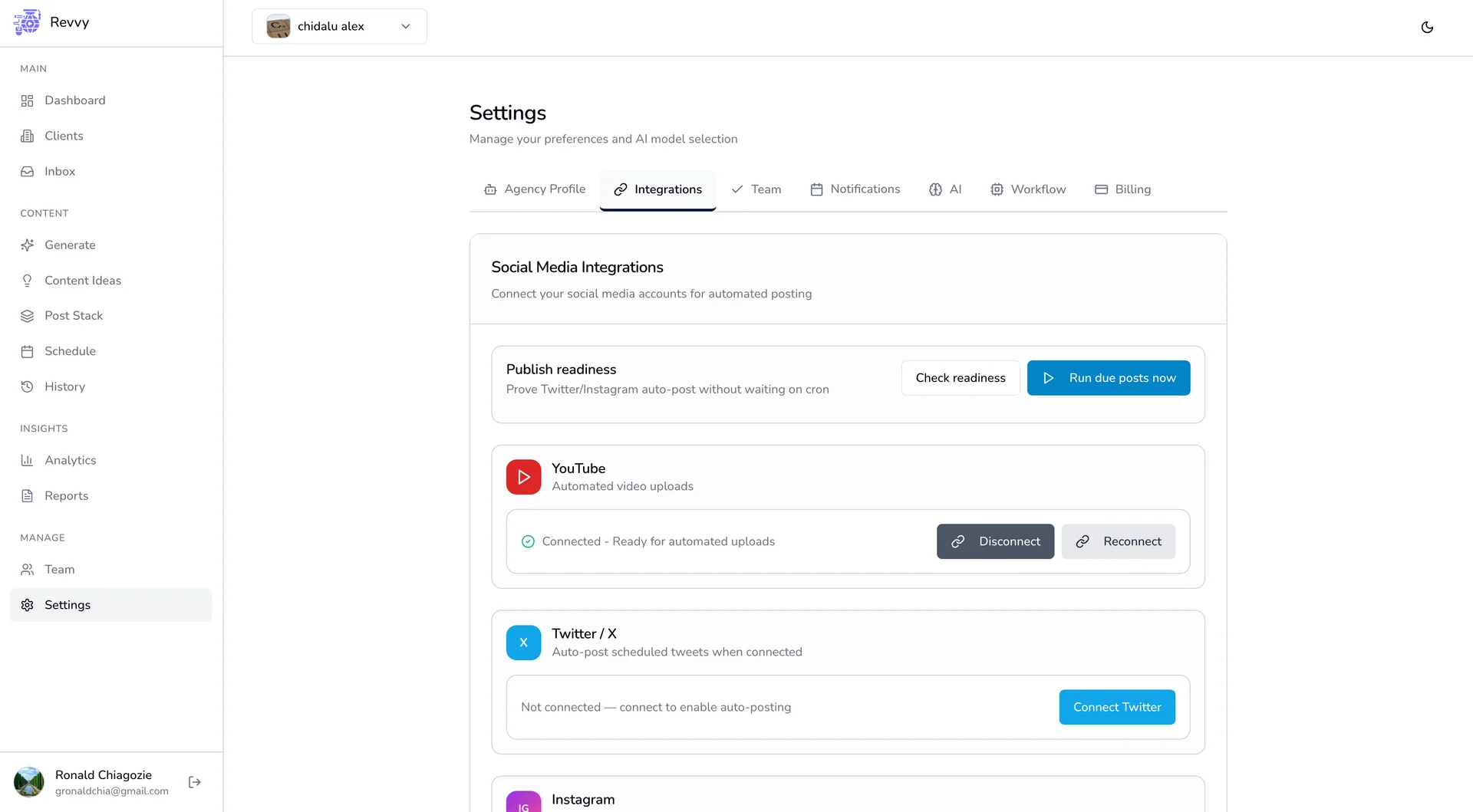Click the purple Instagram IG icon
This screenshot has height=812, width=1473.
tap(523, 801)
